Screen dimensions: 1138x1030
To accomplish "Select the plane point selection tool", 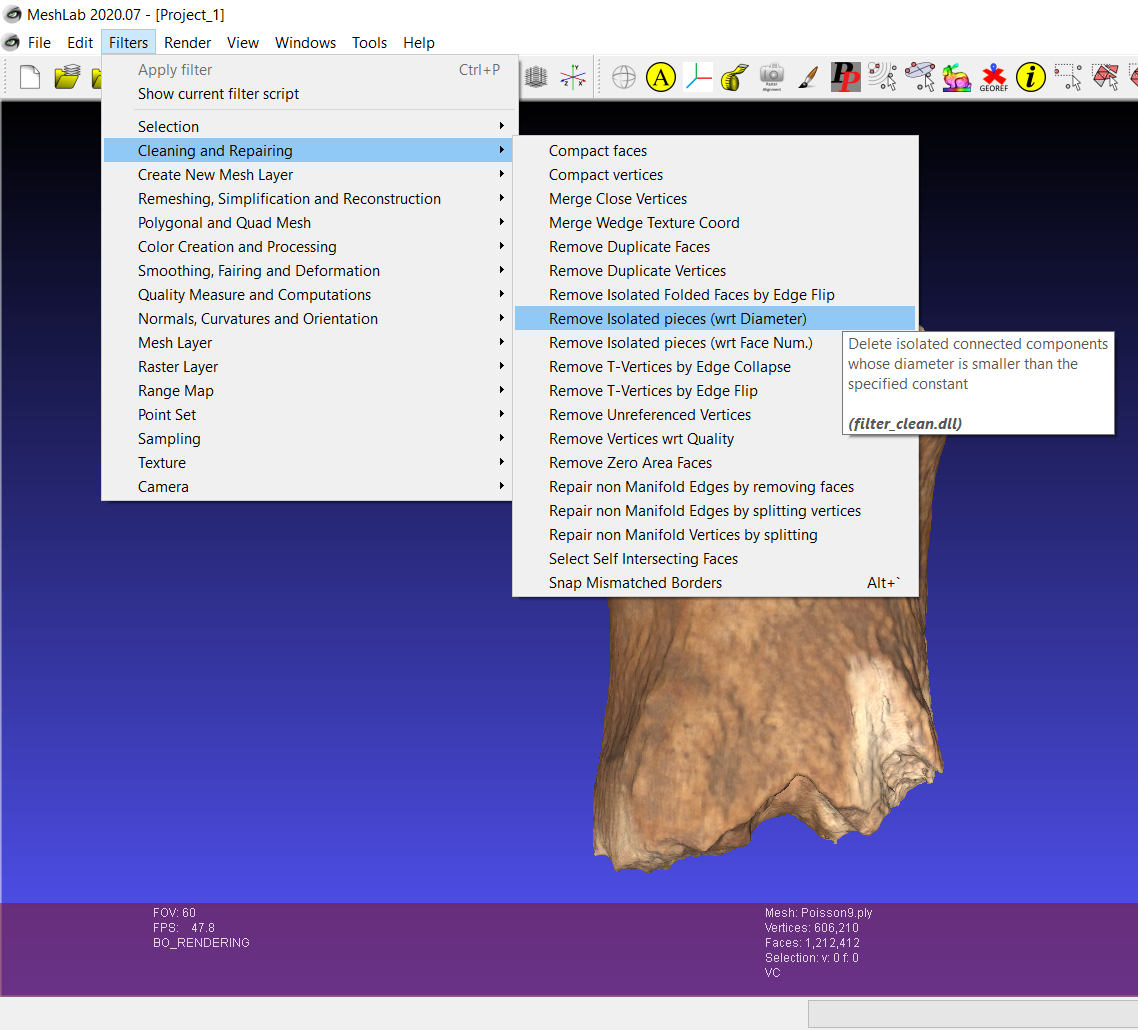I will (920, 77).
